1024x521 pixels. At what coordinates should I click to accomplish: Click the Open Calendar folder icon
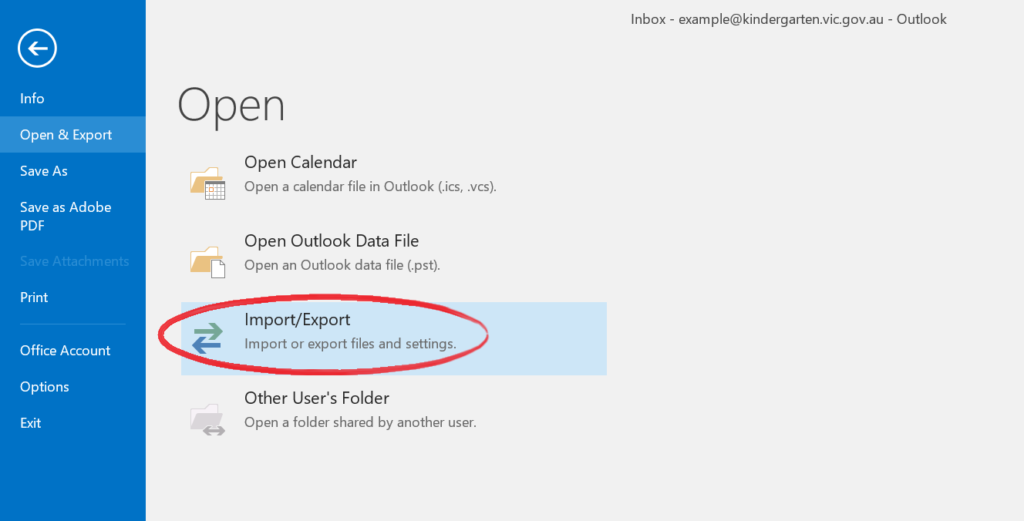pos(208,182)
